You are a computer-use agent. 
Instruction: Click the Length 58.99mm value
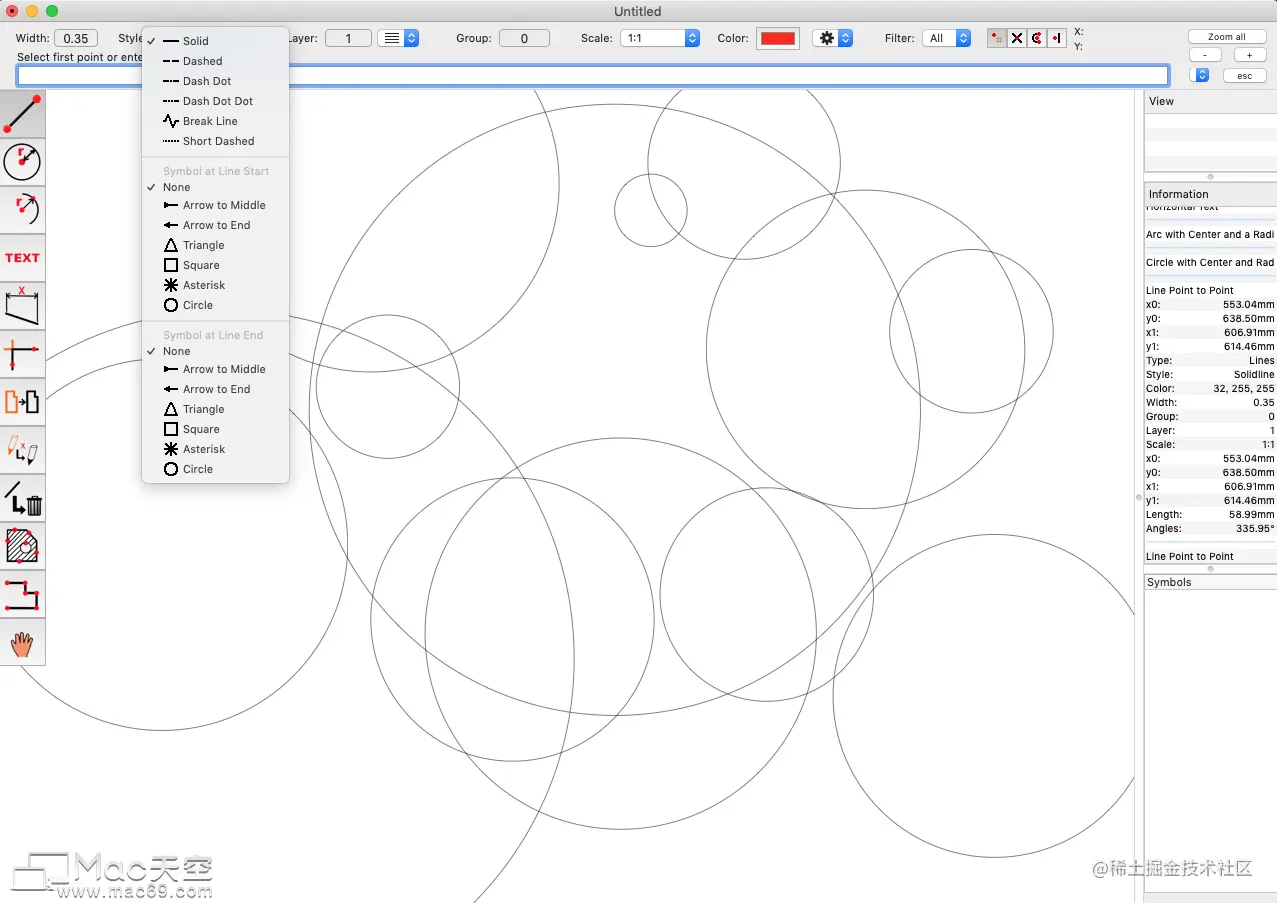point(1252,514)
